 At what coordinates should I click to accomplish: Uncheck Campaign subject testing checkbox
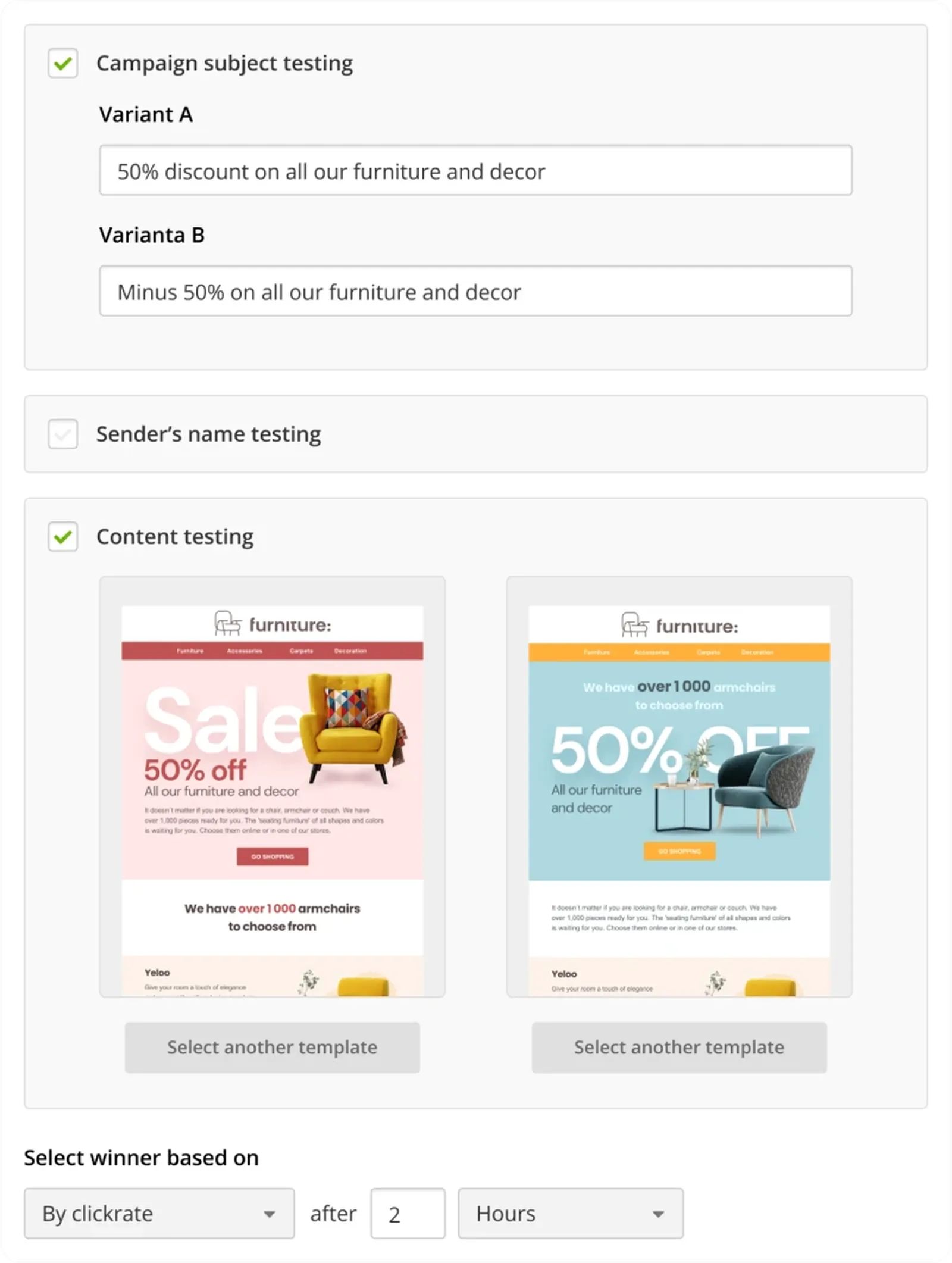(x=62, y=63)
